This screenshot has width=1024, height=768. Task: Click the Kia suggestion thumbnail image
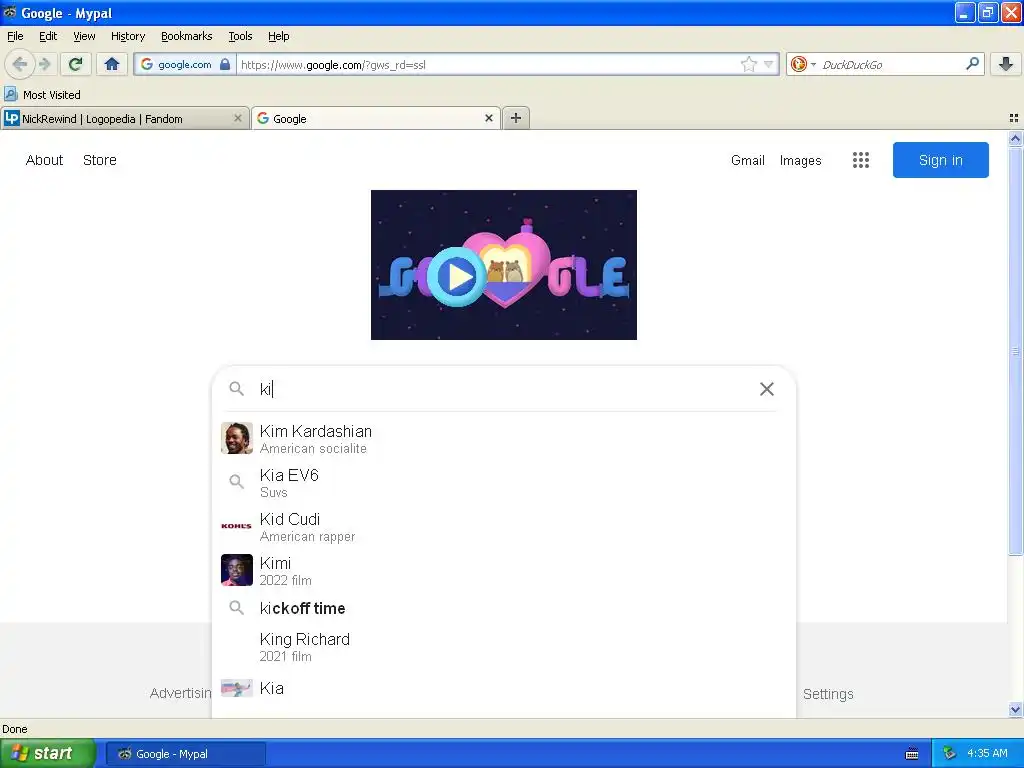236,688
